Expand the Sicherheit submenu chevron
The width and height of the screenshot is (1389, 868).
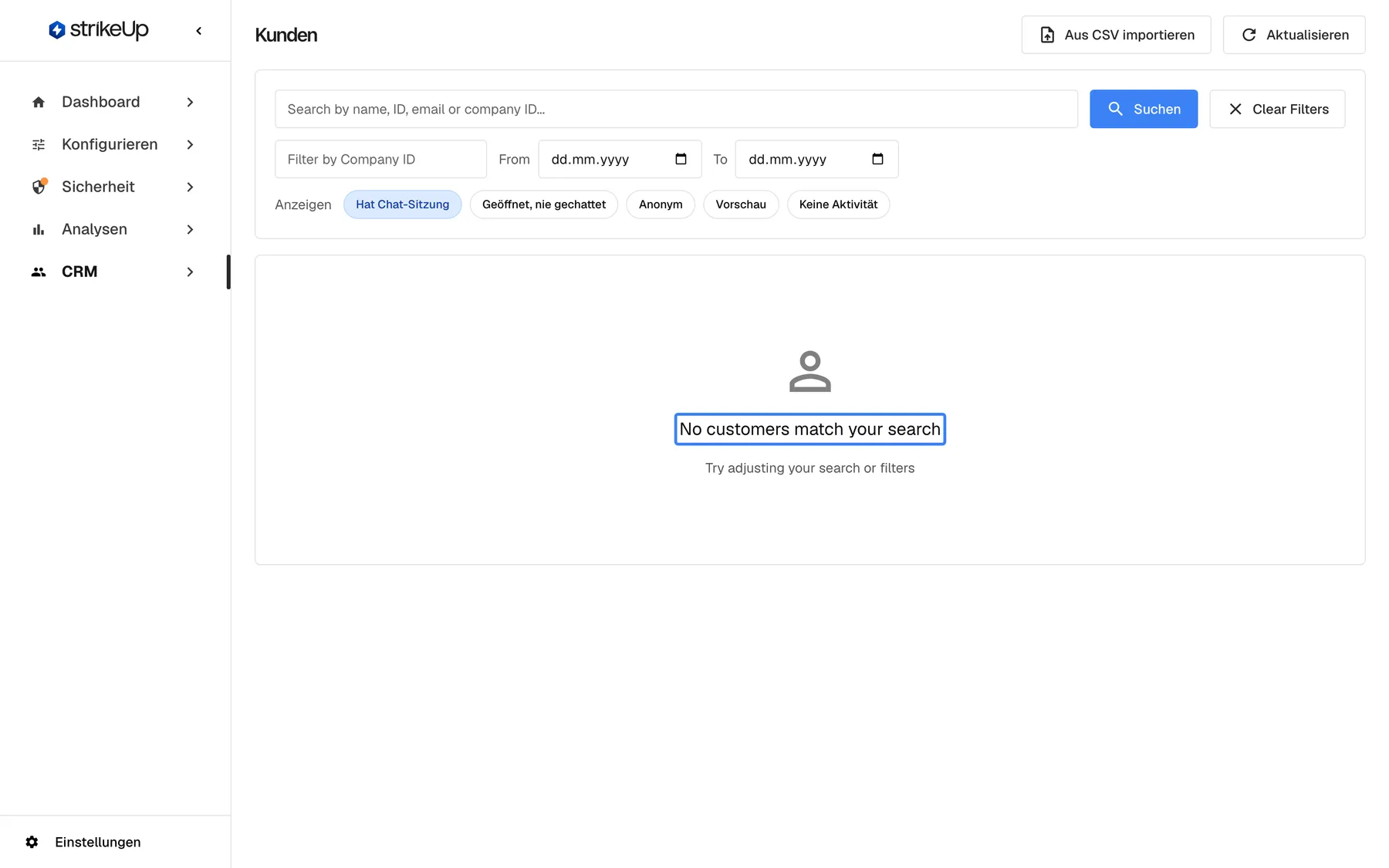(x=190, y=187)
